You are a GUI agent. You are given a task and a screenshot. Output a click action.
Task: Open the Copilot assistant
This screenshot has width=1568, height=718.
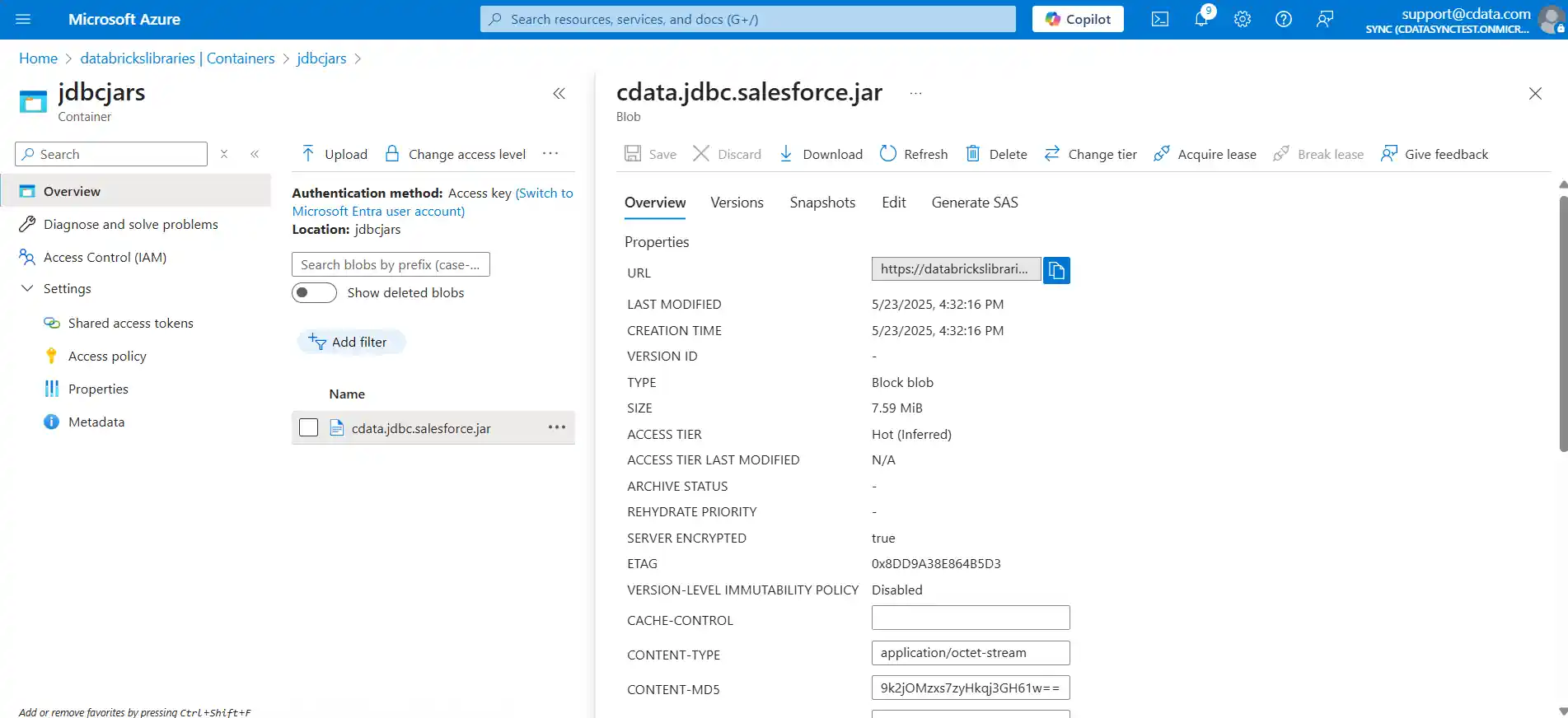pyautogui.click(x=1078, y=19)
